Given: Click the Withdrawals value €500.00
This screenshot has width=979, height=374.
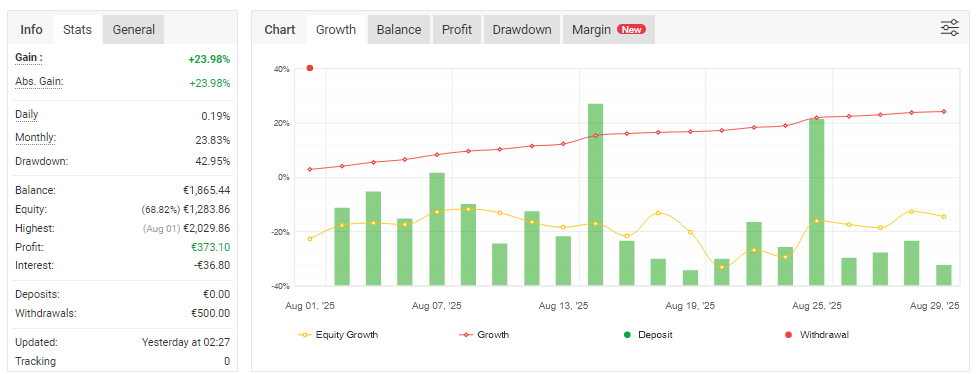Looking at the screenshot, I should [x=210, y=313].
